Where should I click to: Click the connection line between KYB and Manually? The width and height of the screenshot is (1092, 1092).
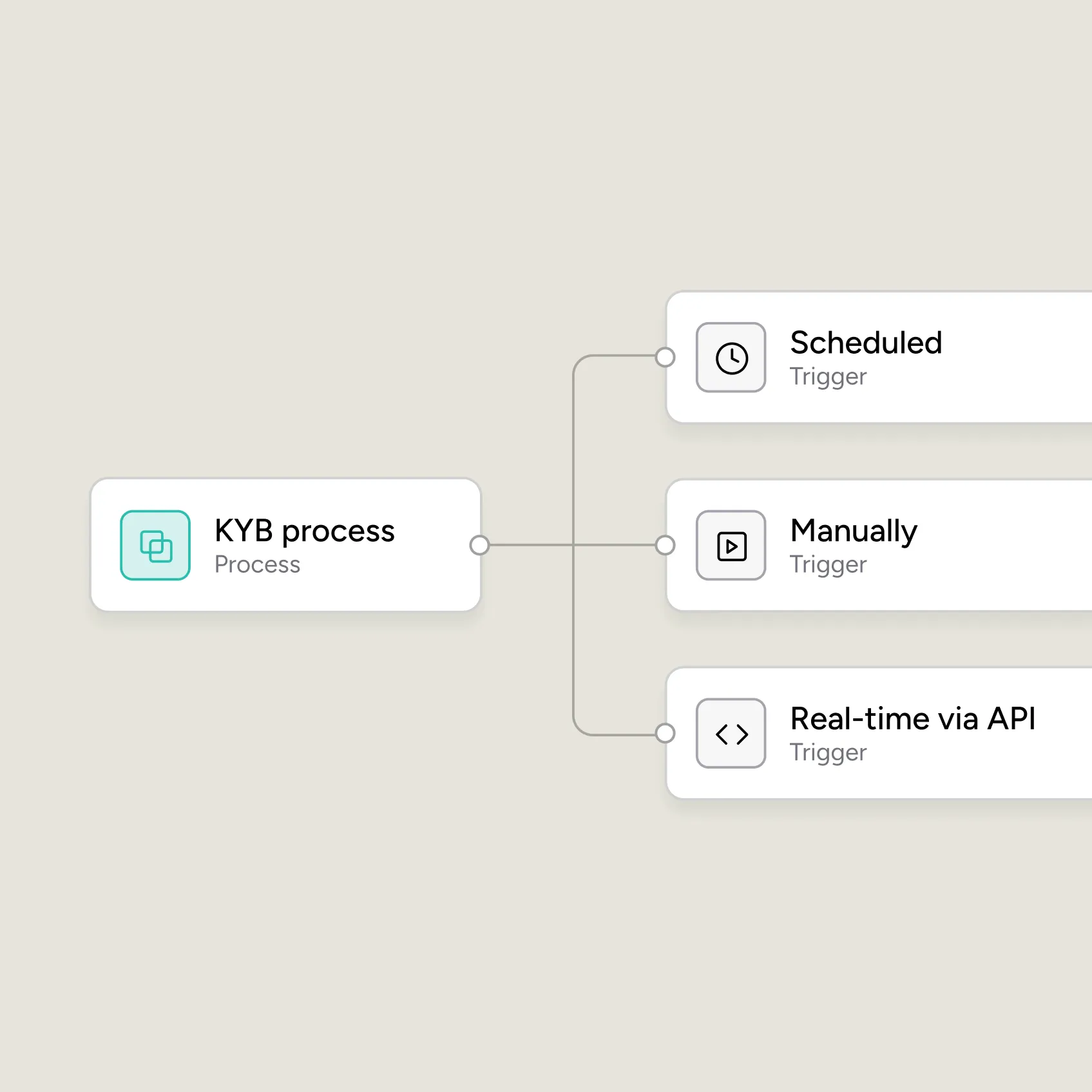(x=572, y=545)
